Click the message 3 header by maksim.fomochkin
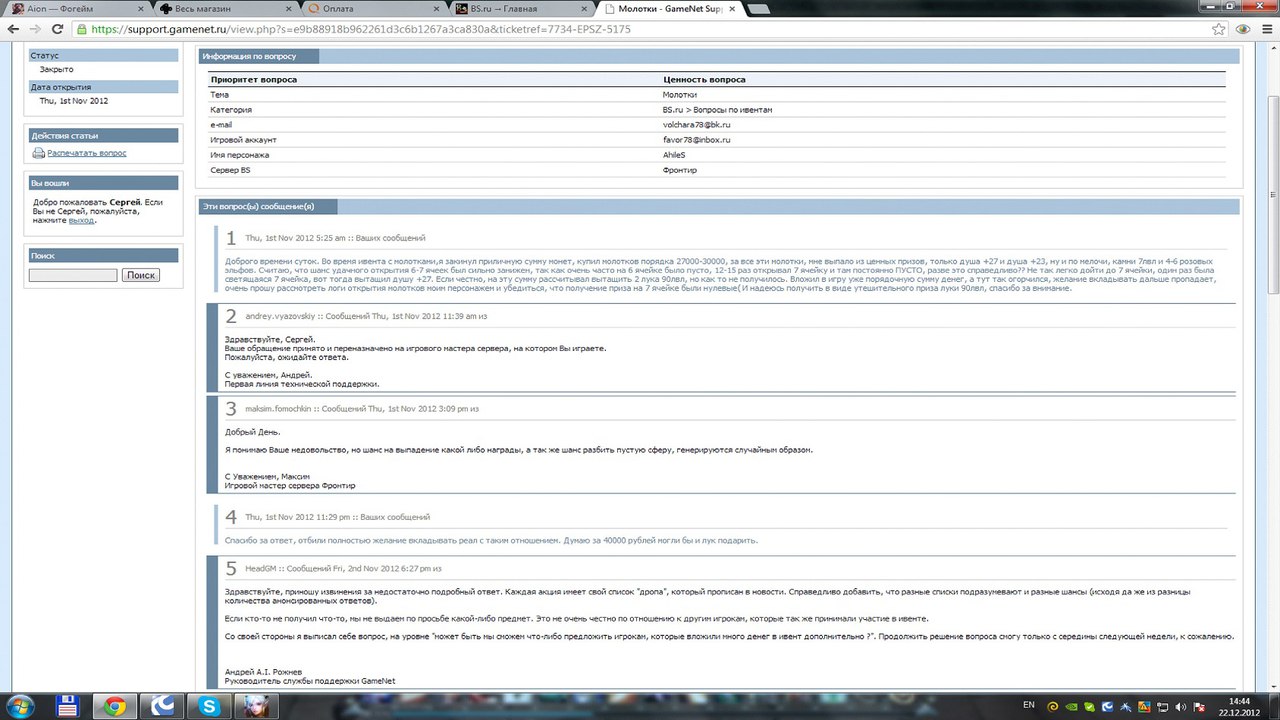Image resolution: width=1280 pixels, height=720 pixels. 362,409
